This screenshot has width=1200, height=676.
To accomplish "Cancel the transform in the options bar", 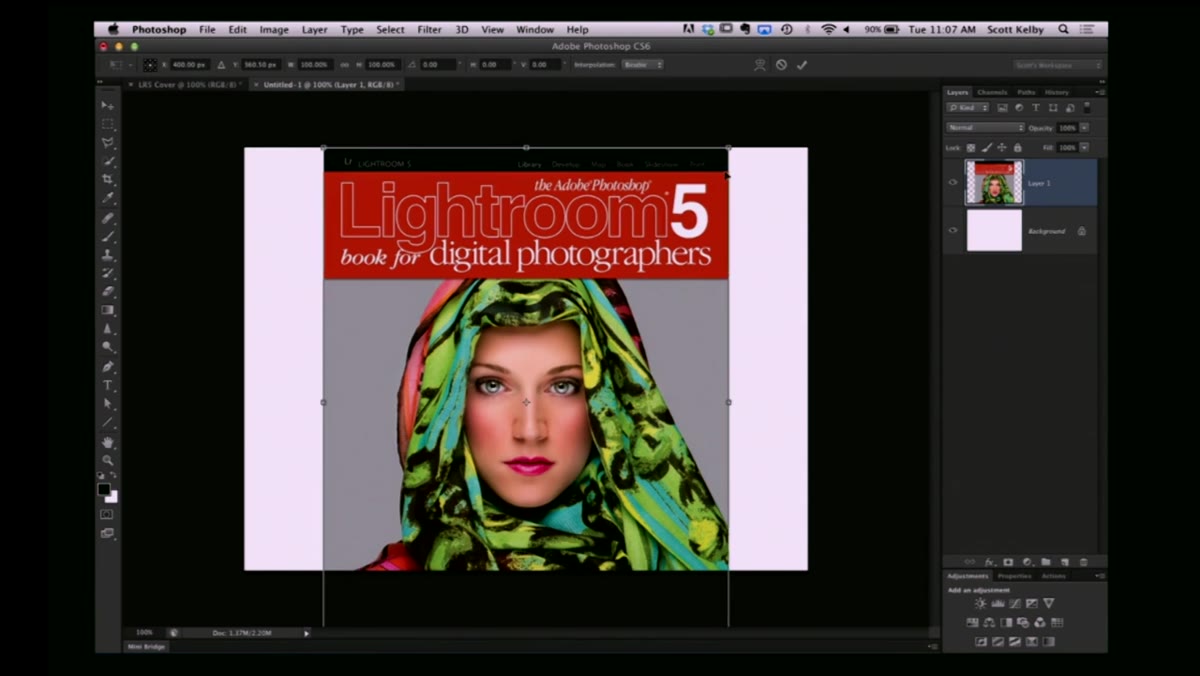I will point(781,65).
